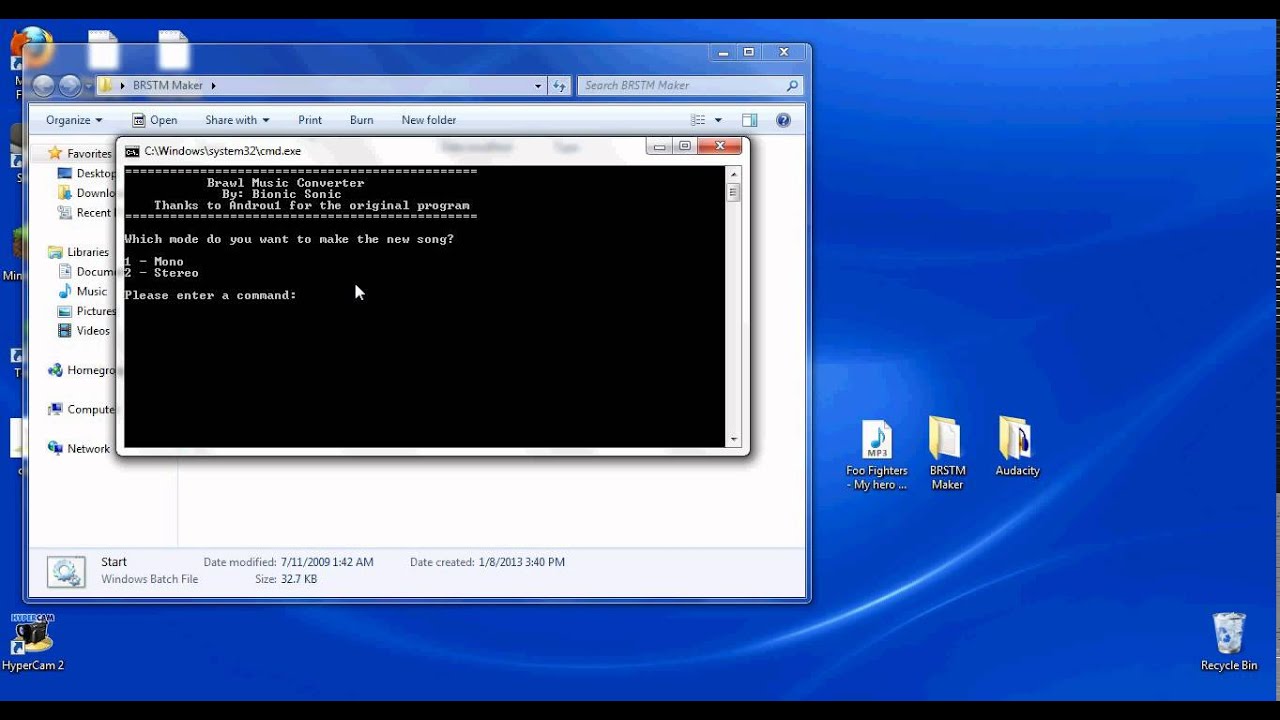Select Pictures library in sidebar
The width and height of the screenshot is (1280, 720).
(86, 311)
